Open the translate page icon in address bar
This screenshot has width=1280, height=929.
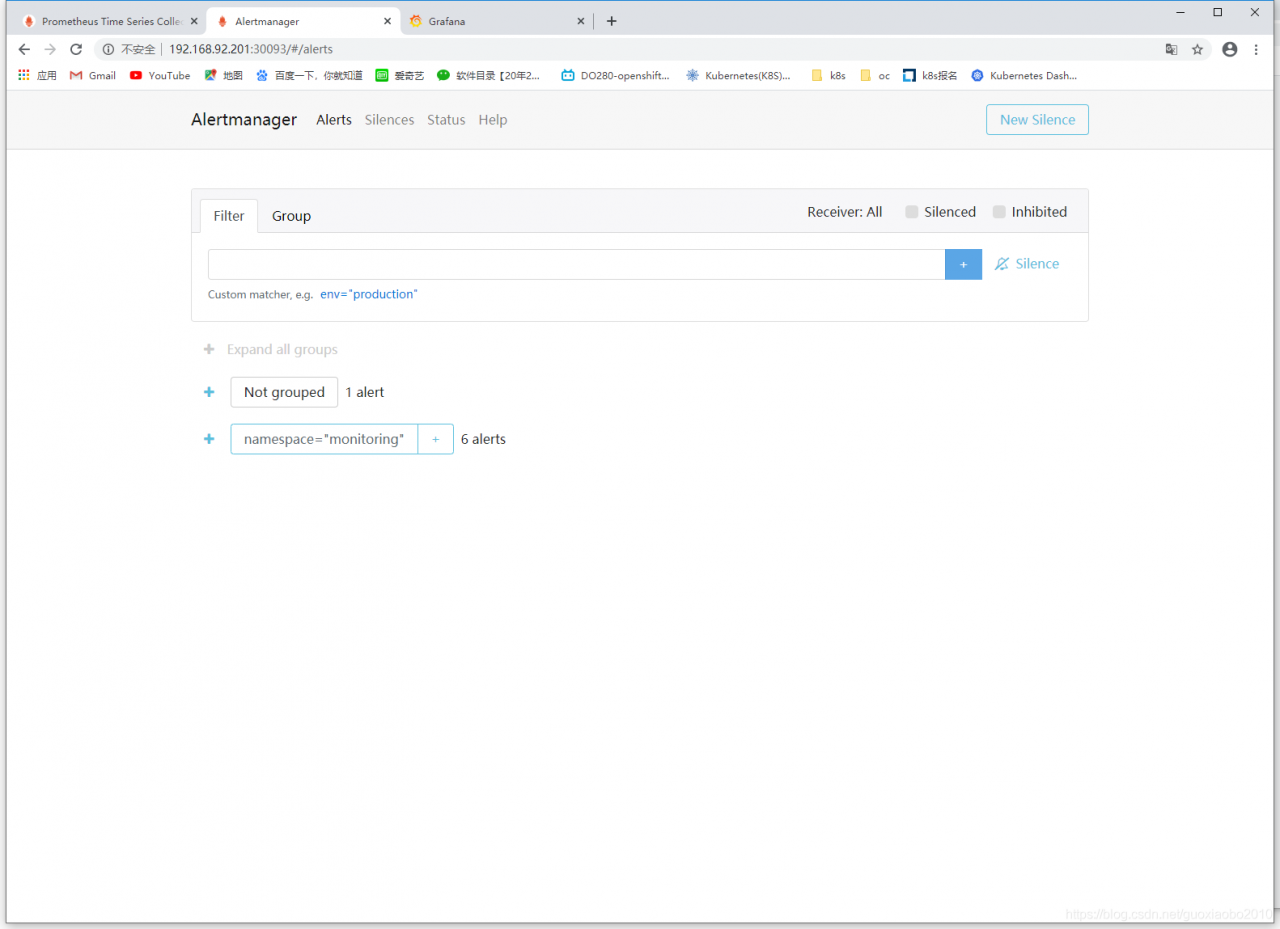point(1171,49)
